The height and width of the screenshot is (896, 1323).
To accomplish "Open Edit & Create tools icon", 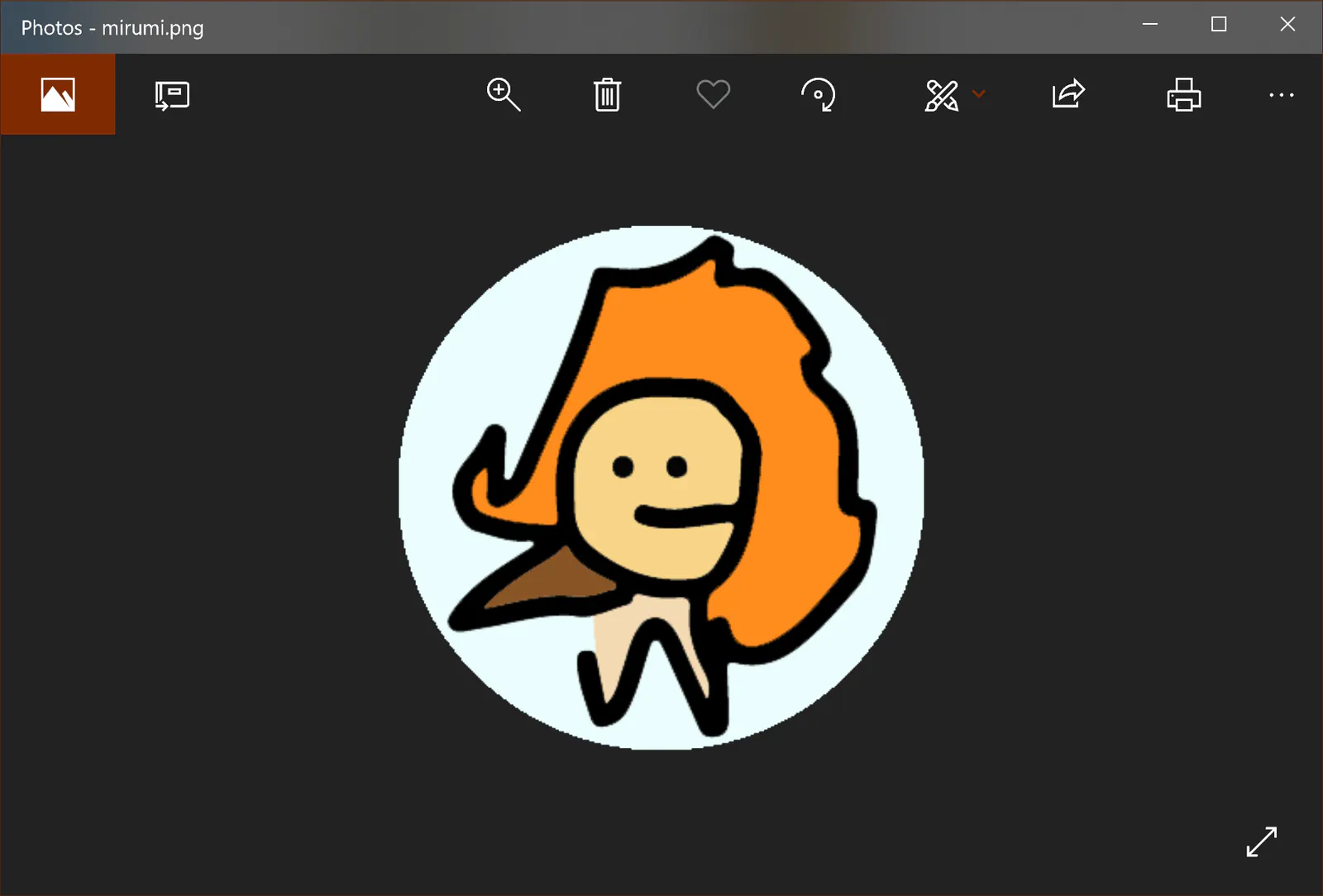I will point(942,95).
